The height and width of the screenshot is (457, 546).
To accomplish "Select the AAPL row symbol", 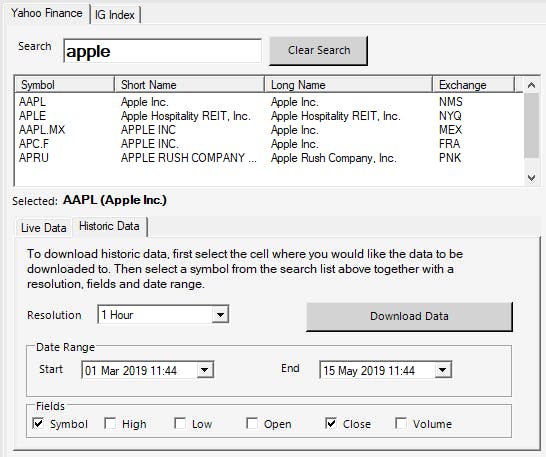I will coord(32,102).
